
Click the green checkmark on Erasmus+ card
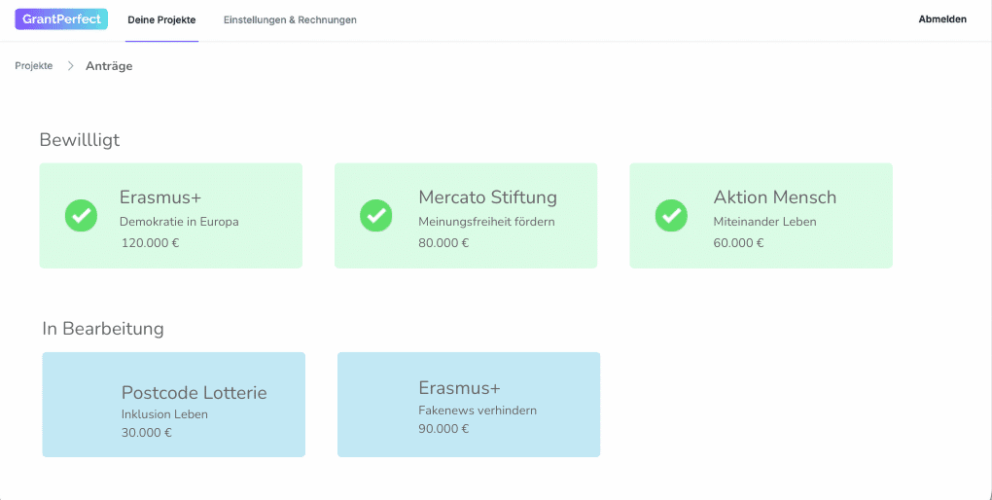(x=81, y=215)
